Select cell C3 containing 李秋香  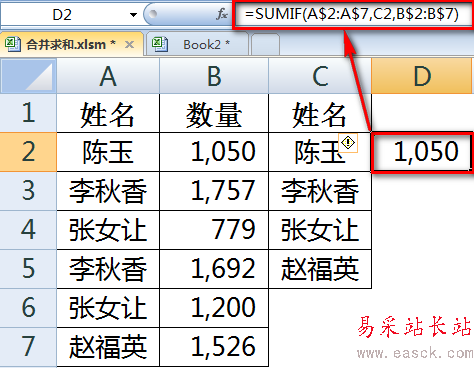point(320,191)
